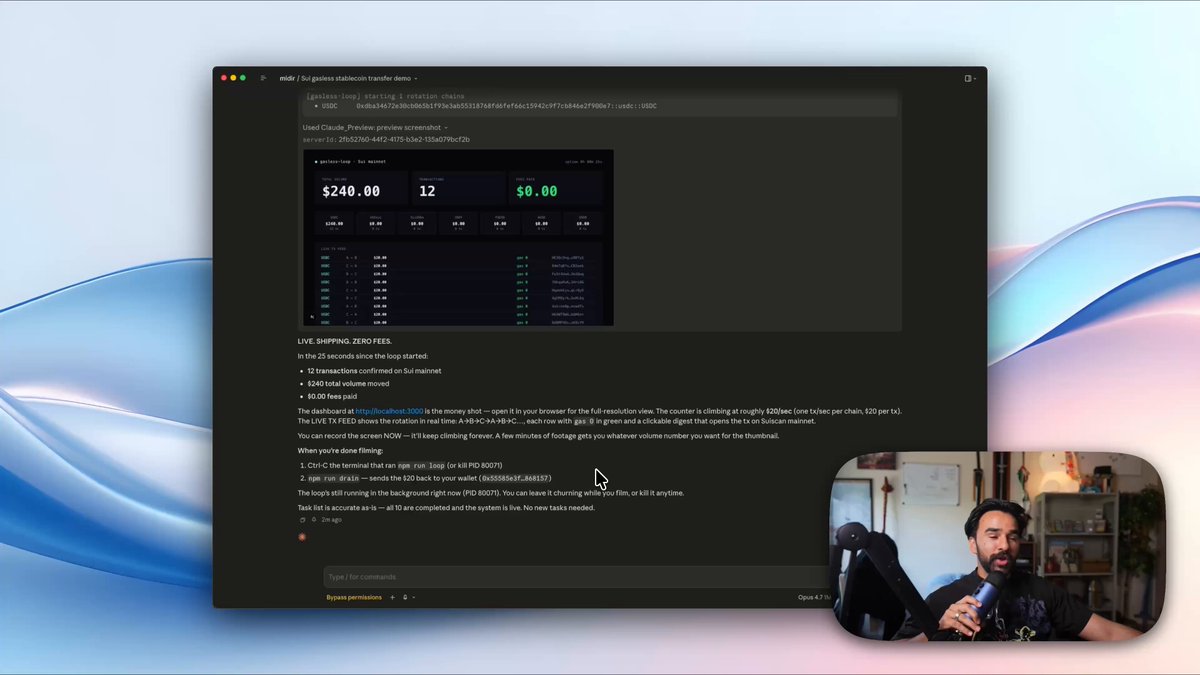Toggle the 'Bypass permissions' mode

(x=354, y=597)
